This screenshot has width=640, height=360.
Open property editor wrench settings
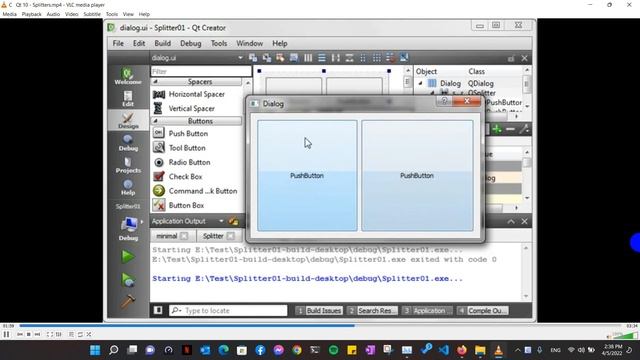(524, 129)
